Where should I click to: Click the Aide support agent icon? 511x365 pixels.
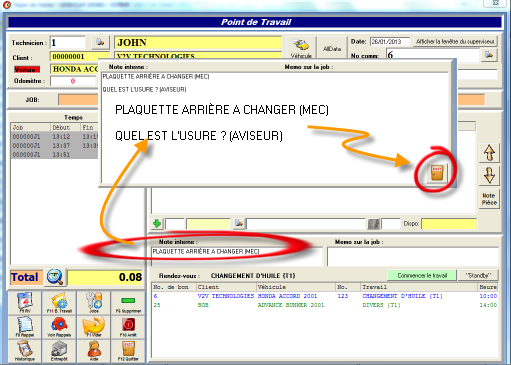point(94,351)
